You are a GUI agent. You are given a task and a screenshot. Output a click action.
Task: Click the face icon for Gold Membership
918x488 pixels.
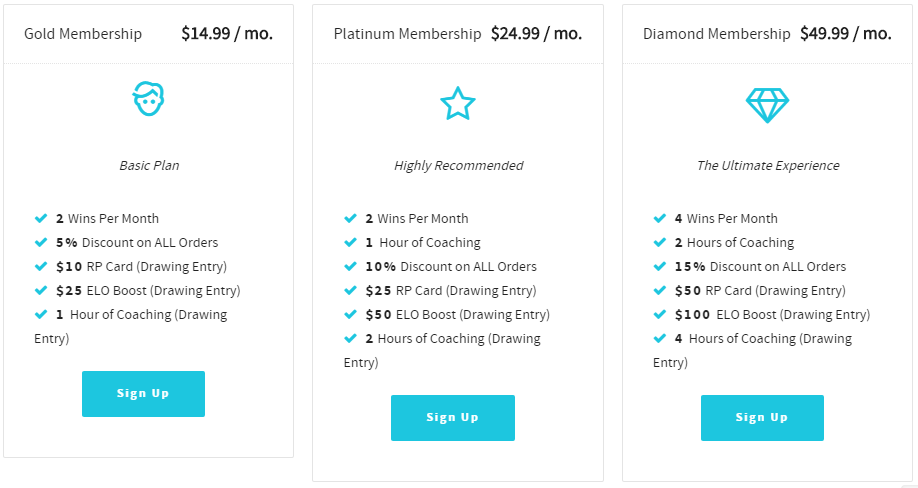tap(148, 99)
